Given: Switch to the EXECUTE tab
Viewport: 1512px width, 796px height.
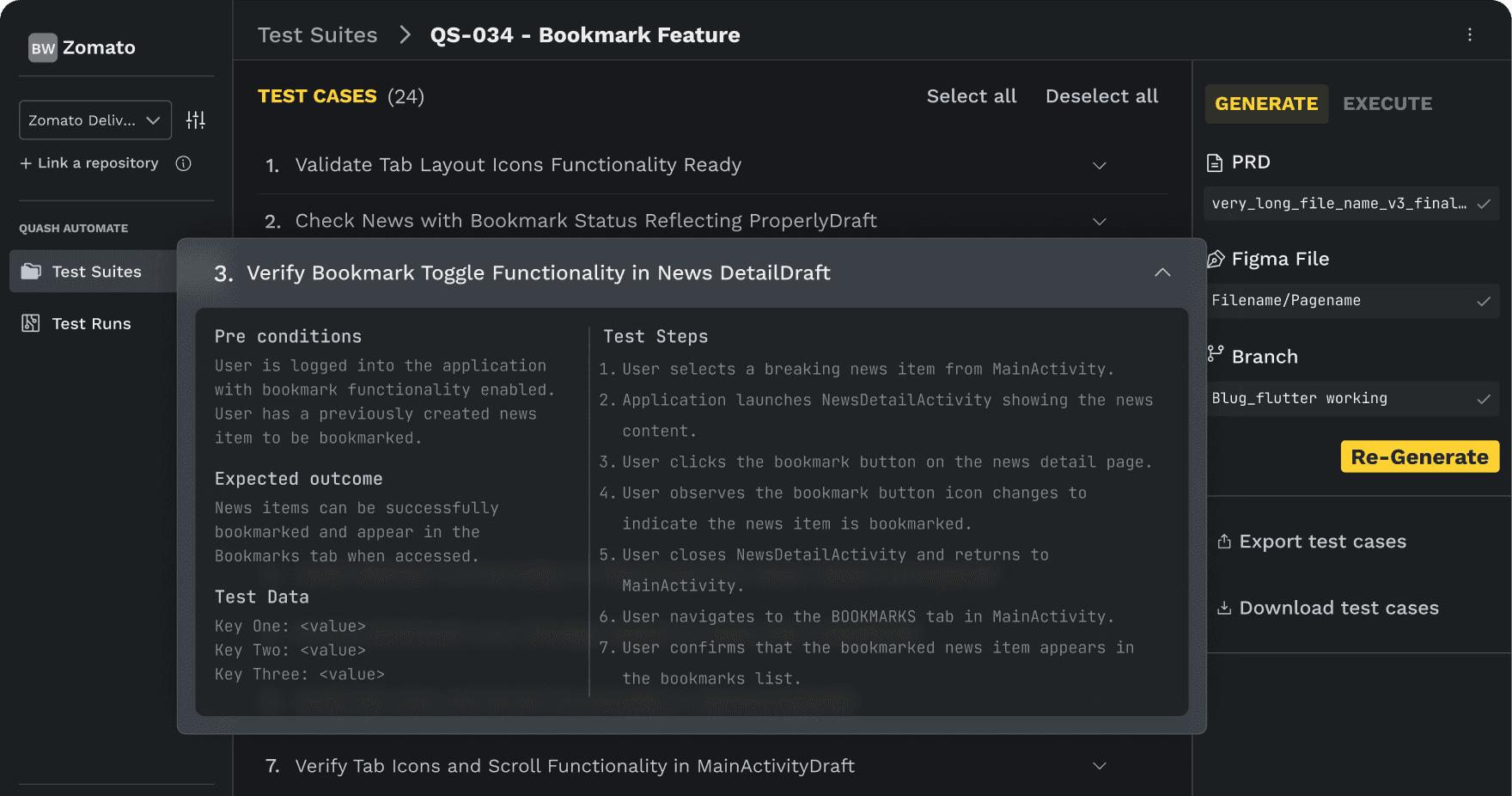Looking at the screenshot, I should click(1387, 104).
